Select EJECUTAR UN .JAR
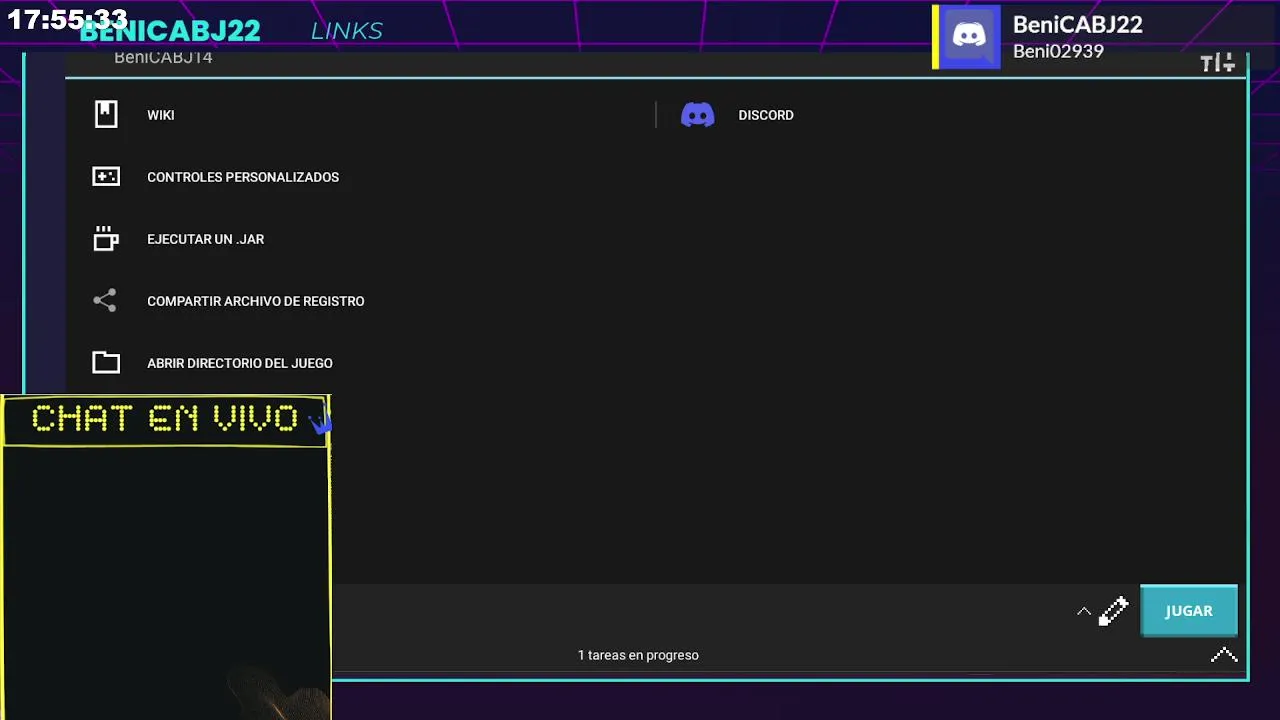 tap(206, 239)
